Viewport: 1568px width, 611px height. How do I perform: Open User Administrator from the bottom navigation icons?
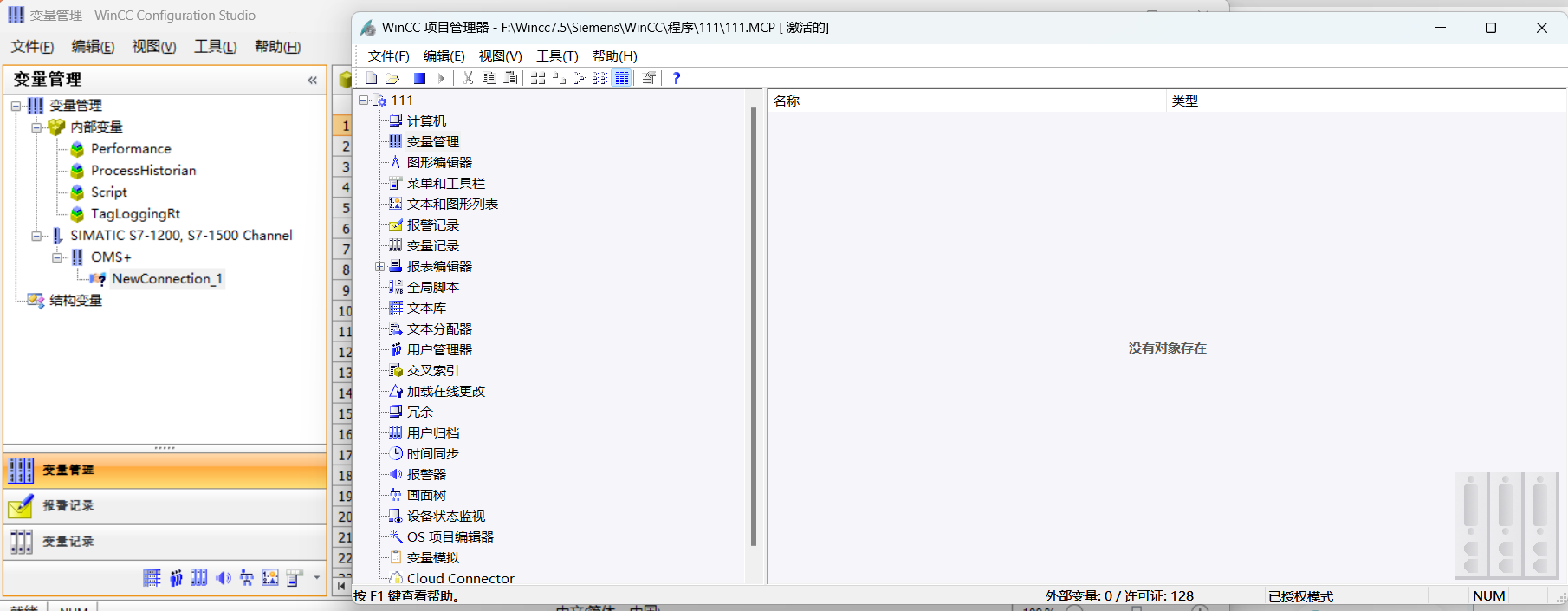coord(176,578)
